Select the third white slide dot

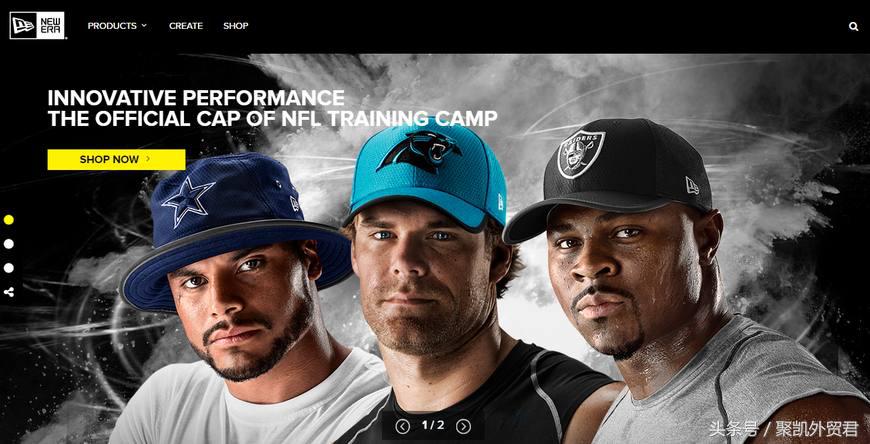tap(8, 268)
